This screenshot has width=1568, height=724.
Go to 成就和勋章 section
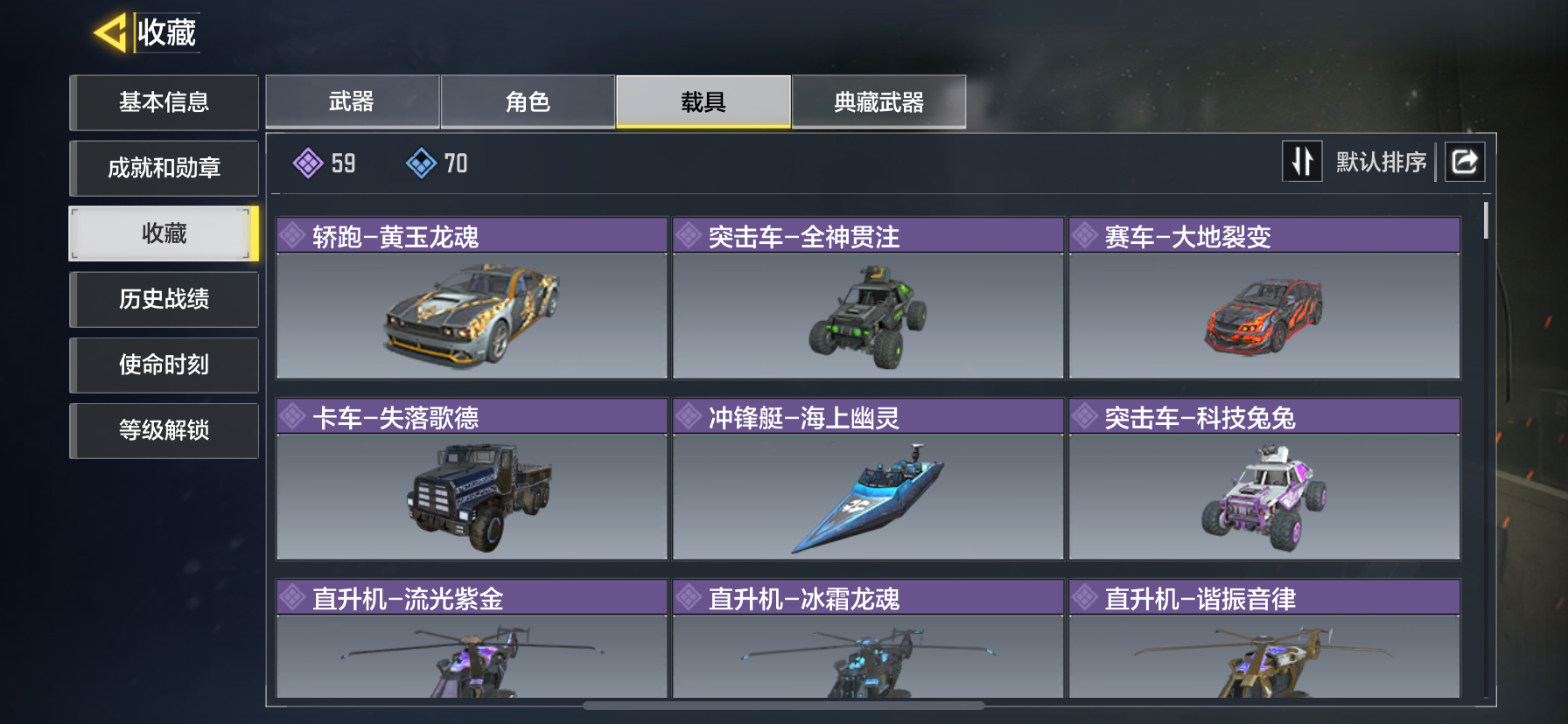click(164, 168)
